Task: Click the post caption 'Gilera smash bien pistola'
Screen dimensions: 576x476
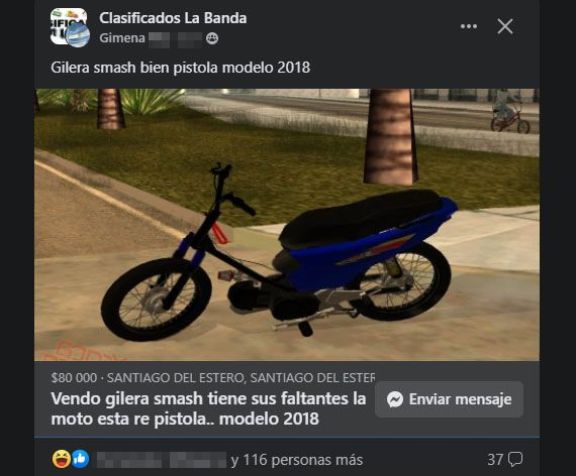Action: coord(180,68)
